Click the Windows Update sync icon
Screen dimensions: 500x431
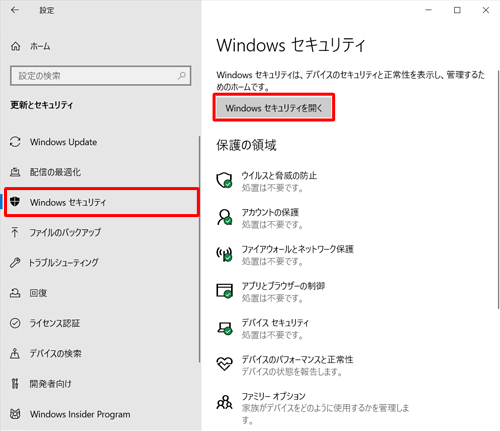pyautogui.click(x=15, y=142)
